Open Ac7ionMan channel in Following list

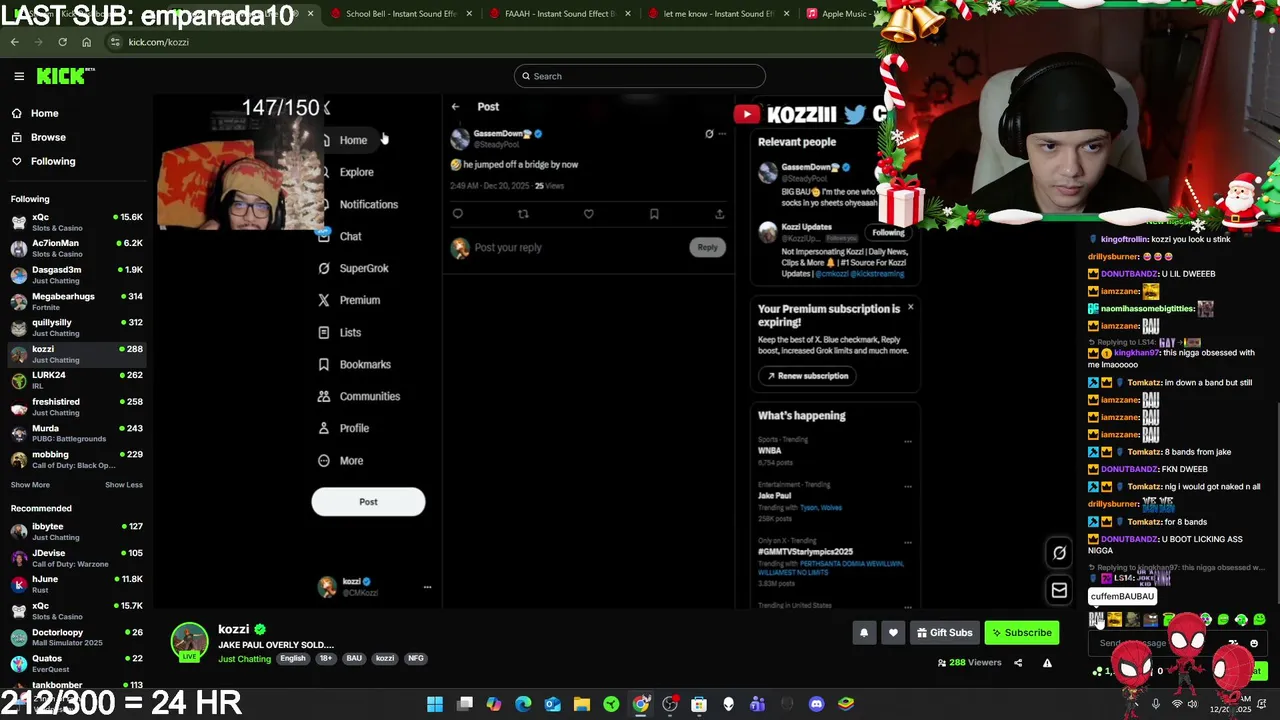(x=76, y=248)
